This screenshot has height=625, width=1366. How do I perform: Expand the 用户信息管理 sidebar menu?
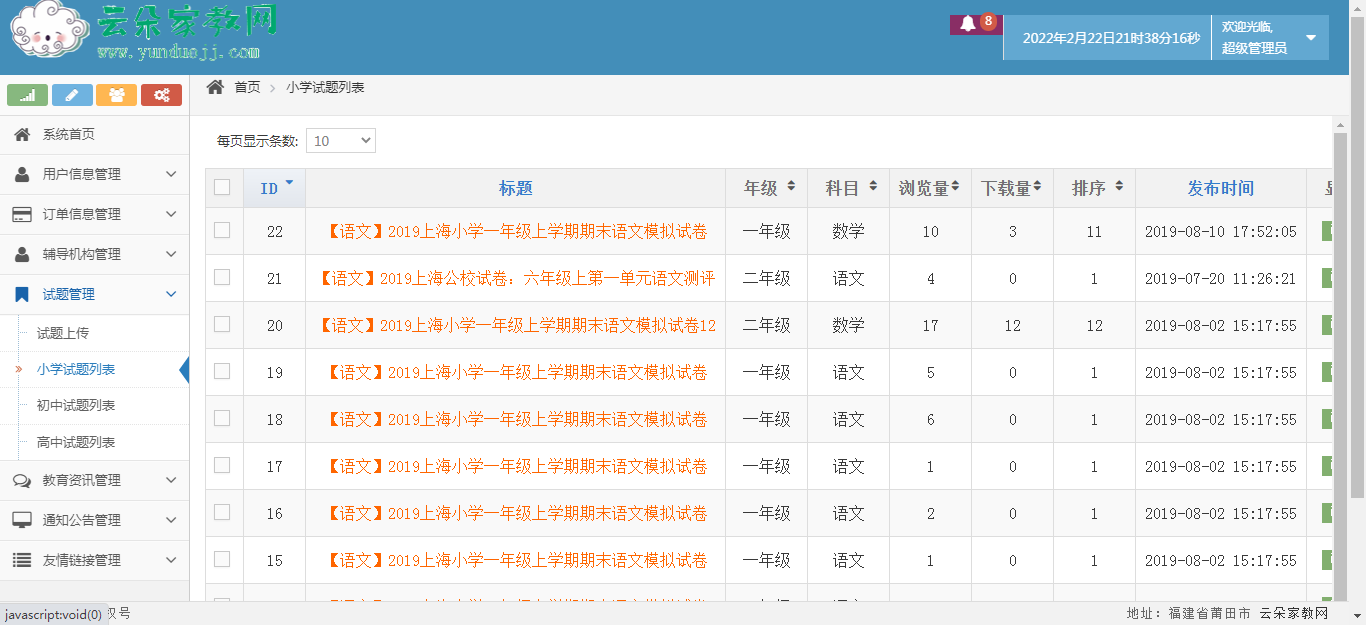coord(95,174)
